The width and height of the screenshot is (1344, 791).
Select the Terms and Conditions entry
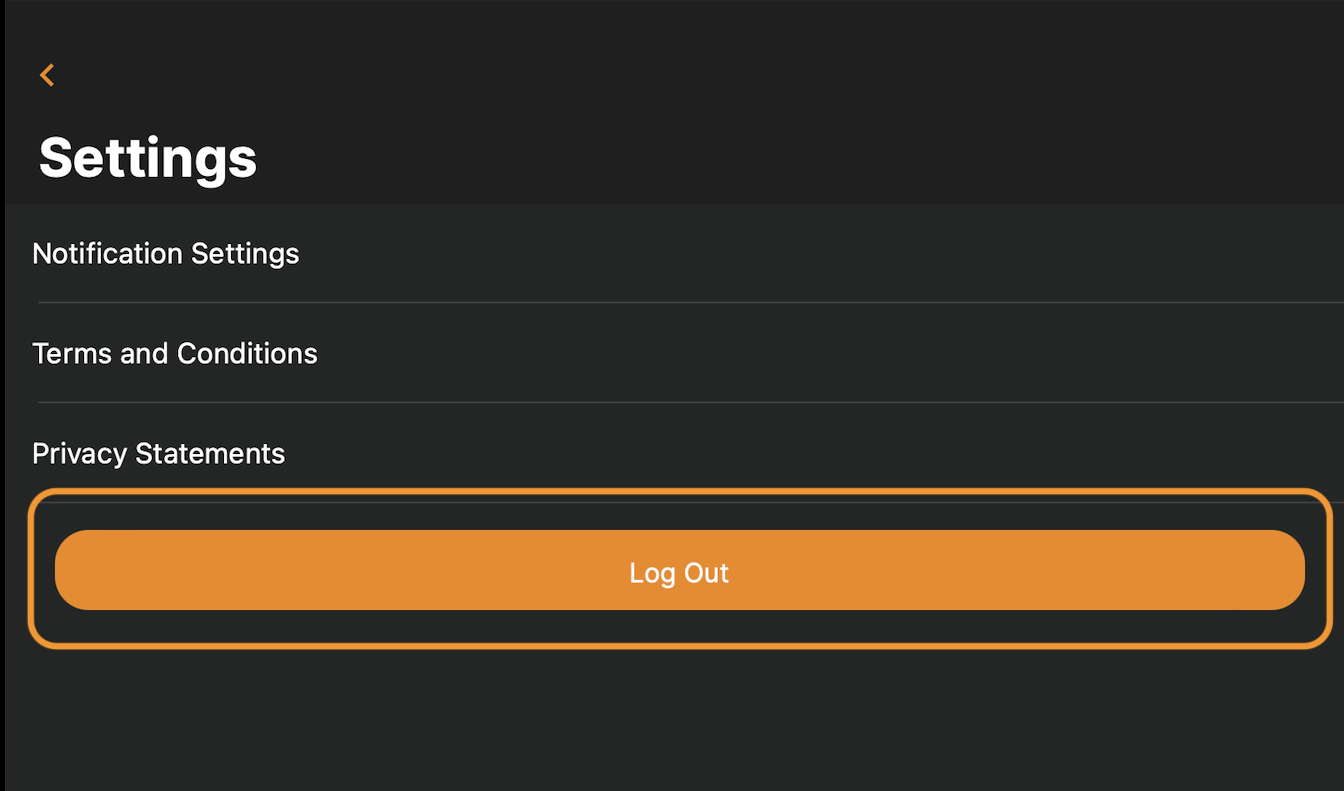pyautogui.click(x=175, y=353)
